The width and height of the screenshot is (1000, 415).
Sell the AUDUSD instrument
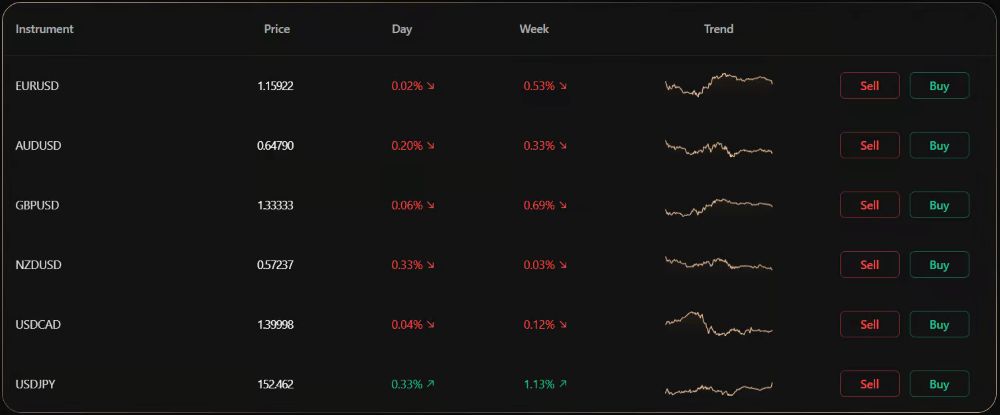[x=869, y=146]
